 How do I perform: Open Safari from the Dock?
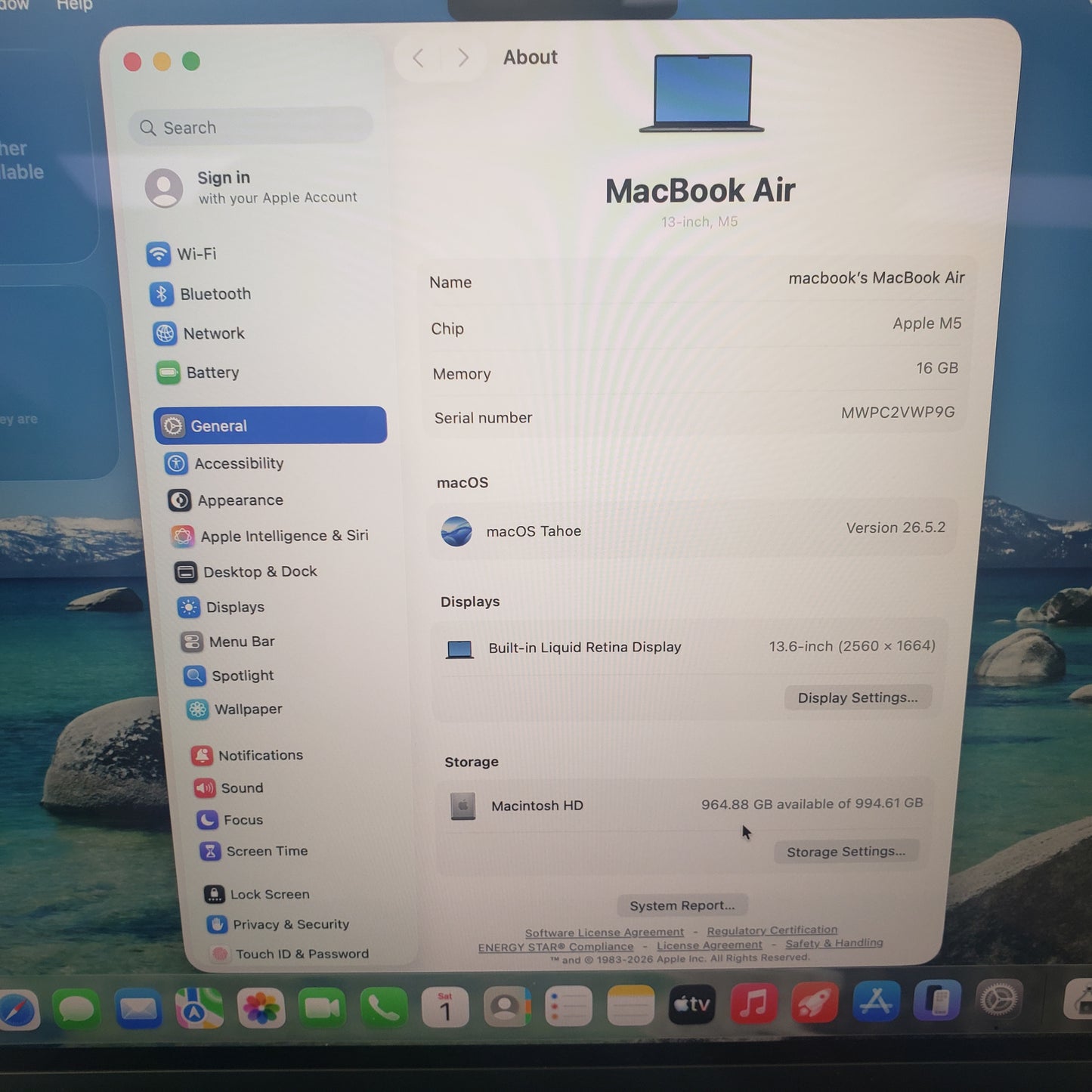click(17, 1010)
